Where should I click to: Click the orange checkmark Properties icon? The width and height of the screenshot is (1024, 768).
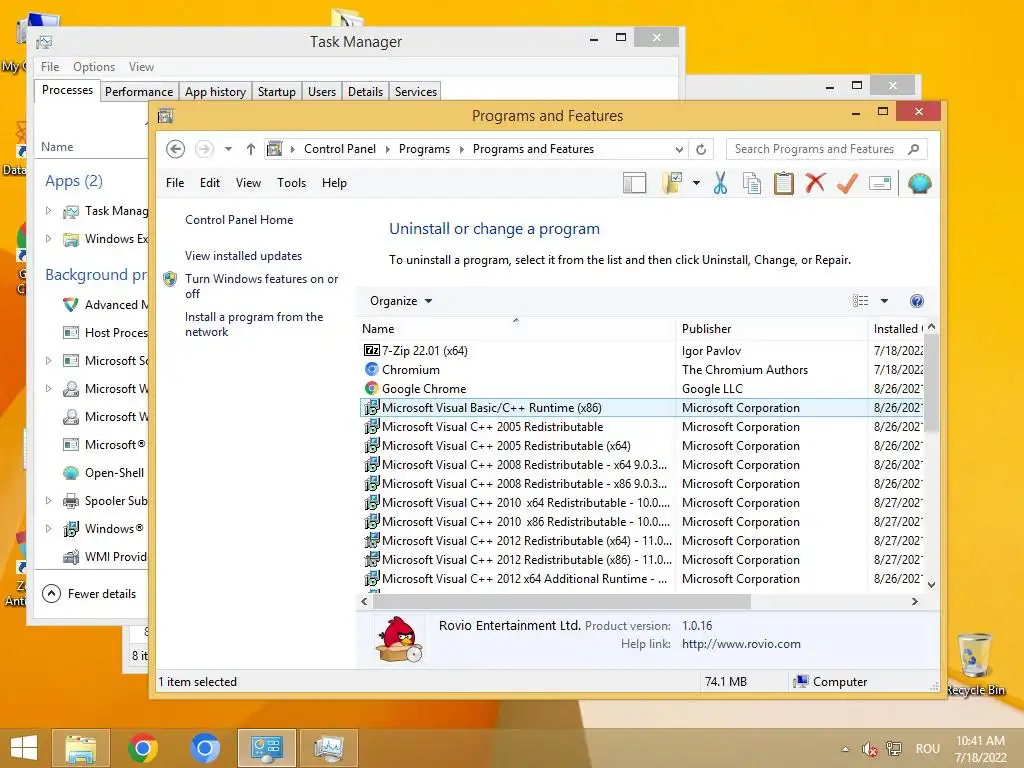tap(847, 184)
